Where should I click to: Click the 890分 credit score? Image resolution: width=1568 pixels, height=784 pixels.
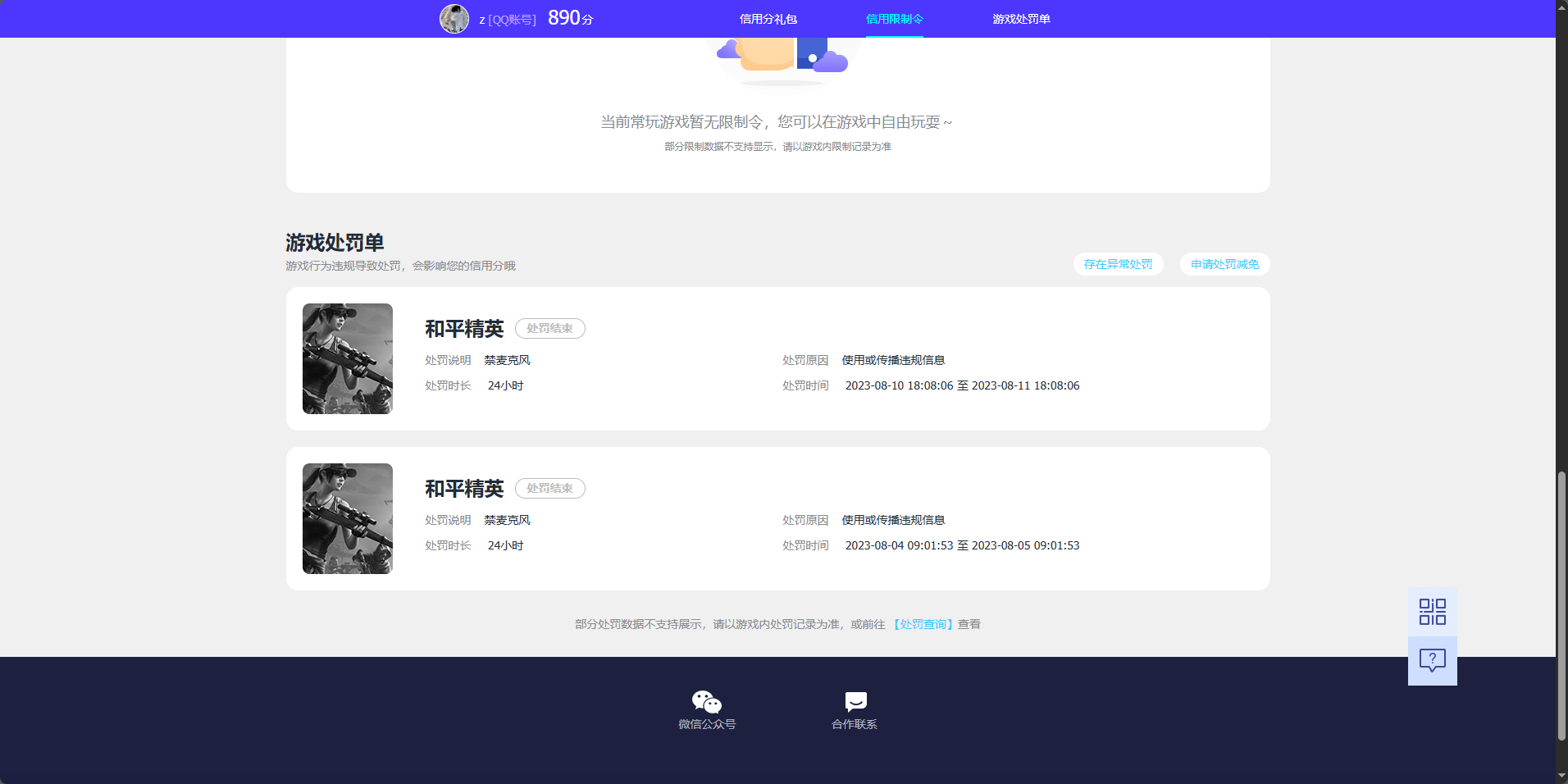[x=570, y=18]
